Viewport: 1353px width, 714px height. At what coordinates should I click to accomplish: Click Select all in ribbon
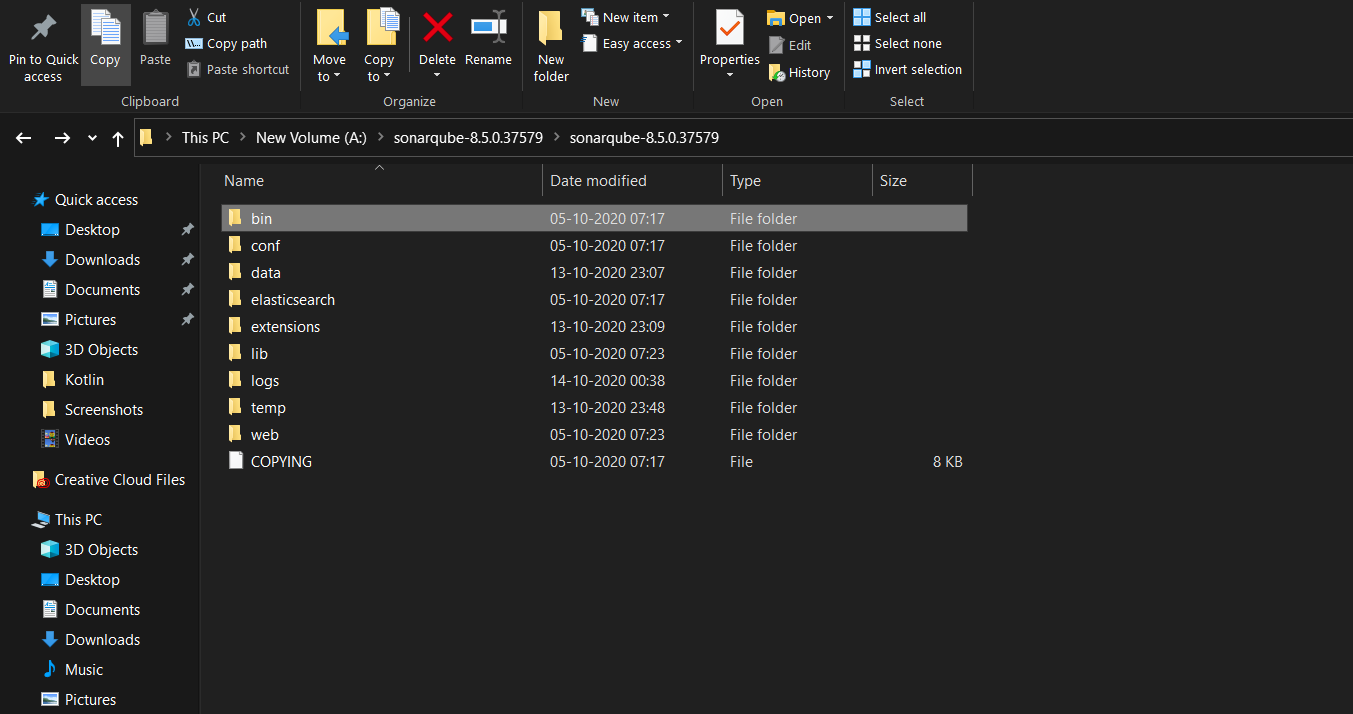pos(890,17)
